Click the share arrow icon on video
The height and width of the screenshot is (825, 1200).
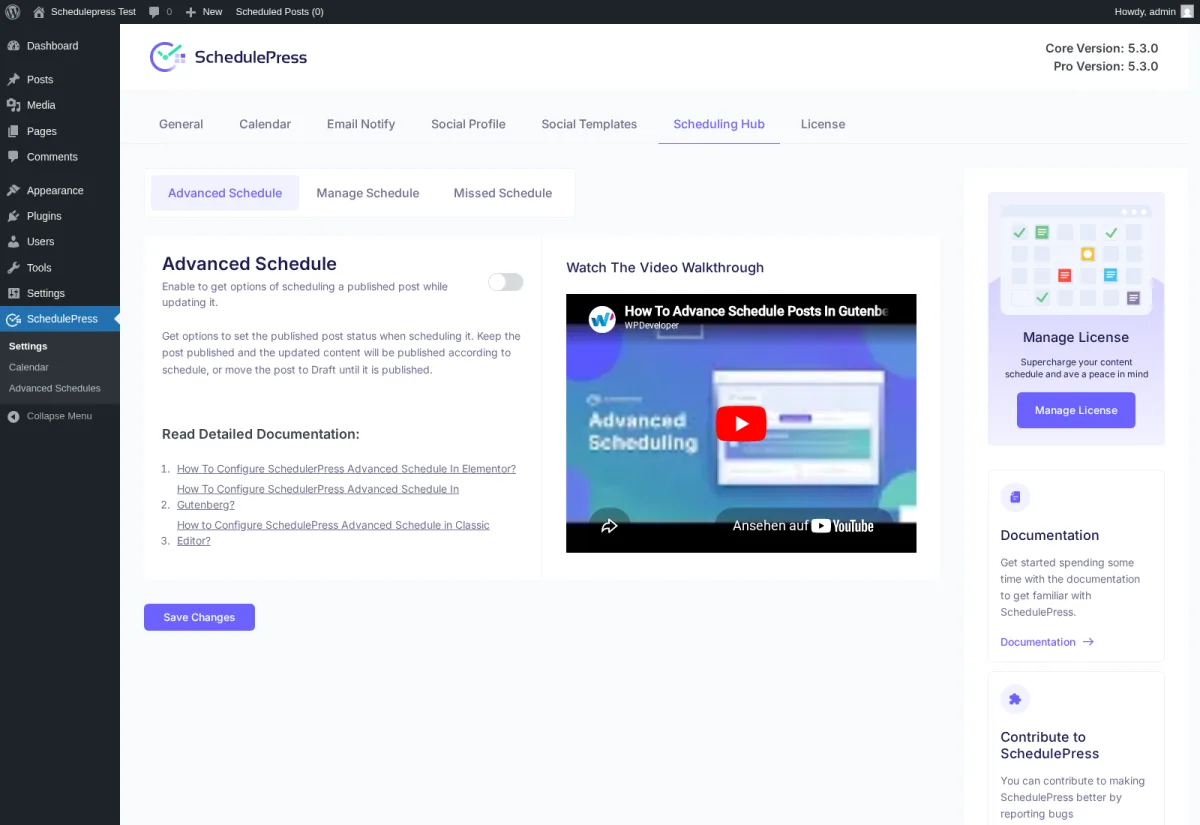pos(609,526)
